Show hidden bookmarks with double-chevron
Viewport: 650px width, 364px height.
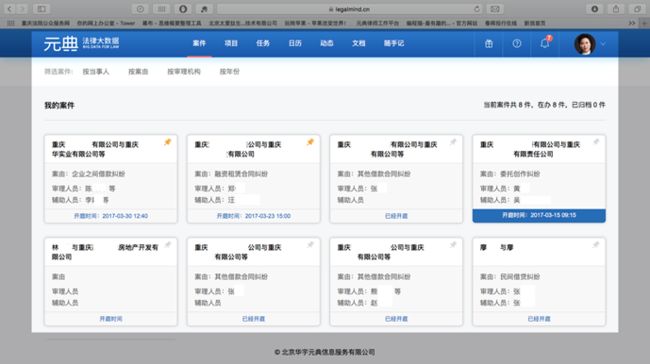coord(632,23)
